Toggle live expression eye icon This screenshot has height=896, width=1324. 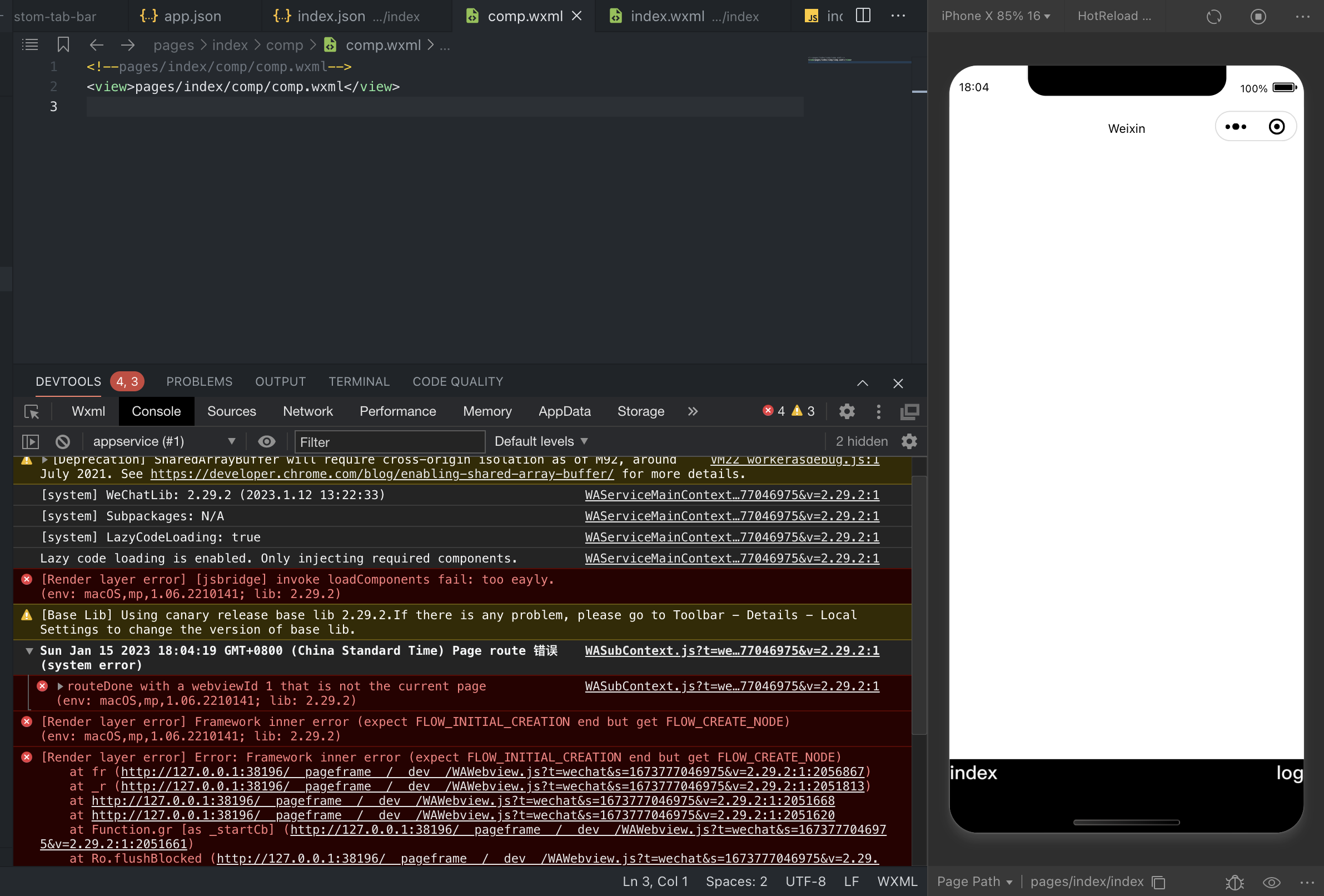[267, 441]
